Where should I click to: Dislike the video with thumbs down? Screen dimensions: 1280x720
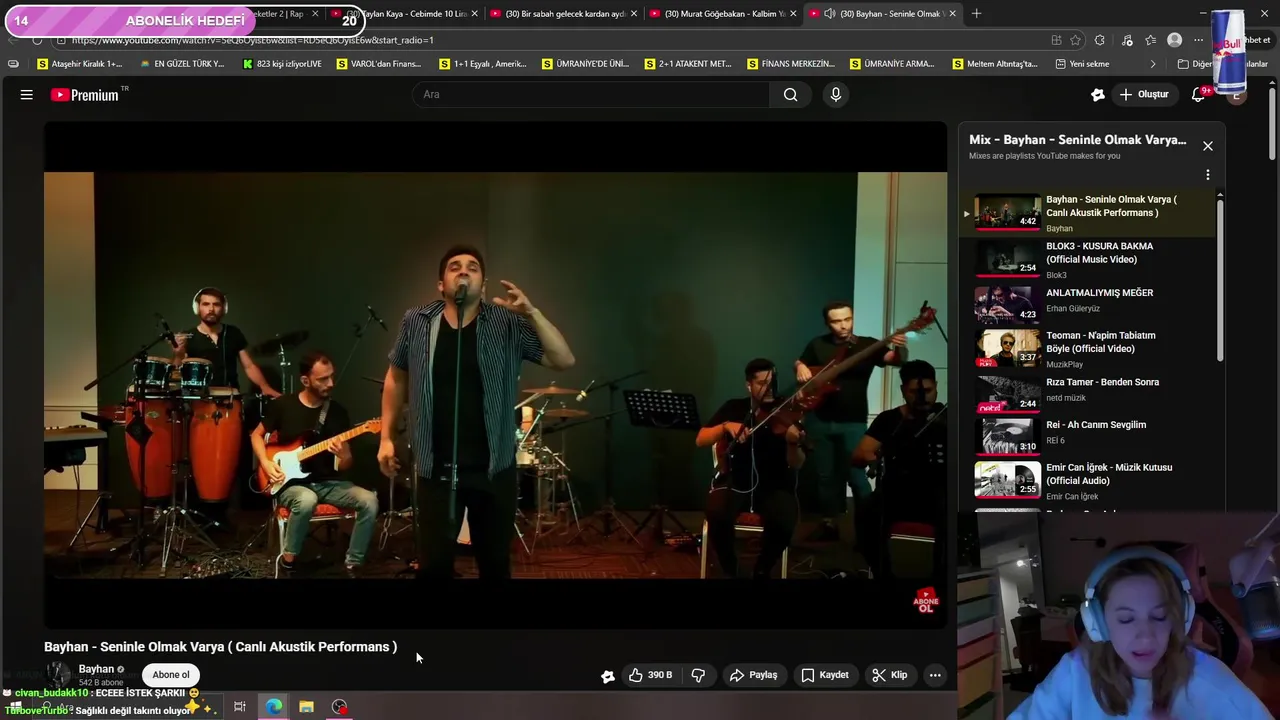698,675
